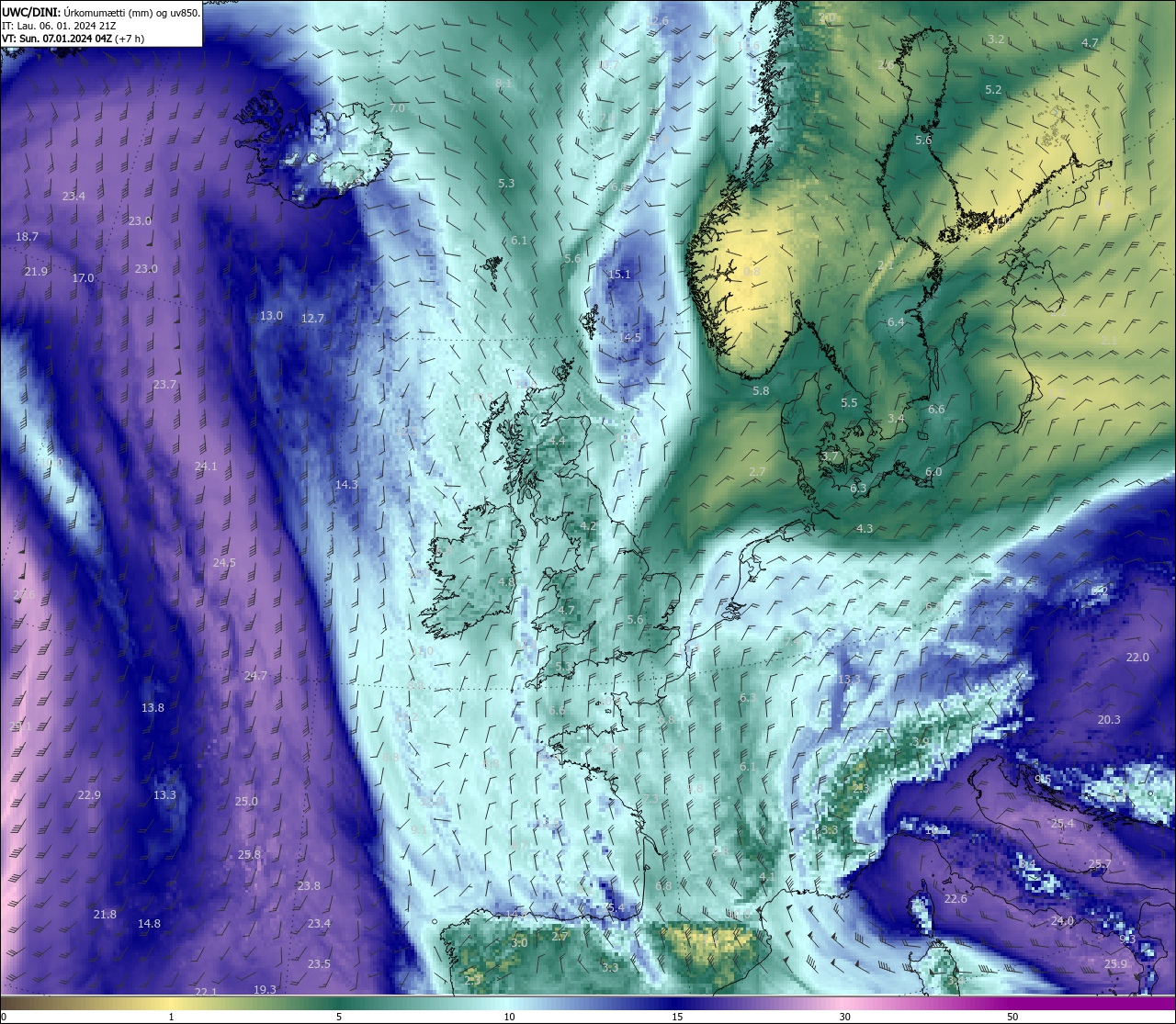Click the '4.8' value over Ireland
Image resolution: width=1176 pixels, height=1024 pixels.
(x=506, y=582)
